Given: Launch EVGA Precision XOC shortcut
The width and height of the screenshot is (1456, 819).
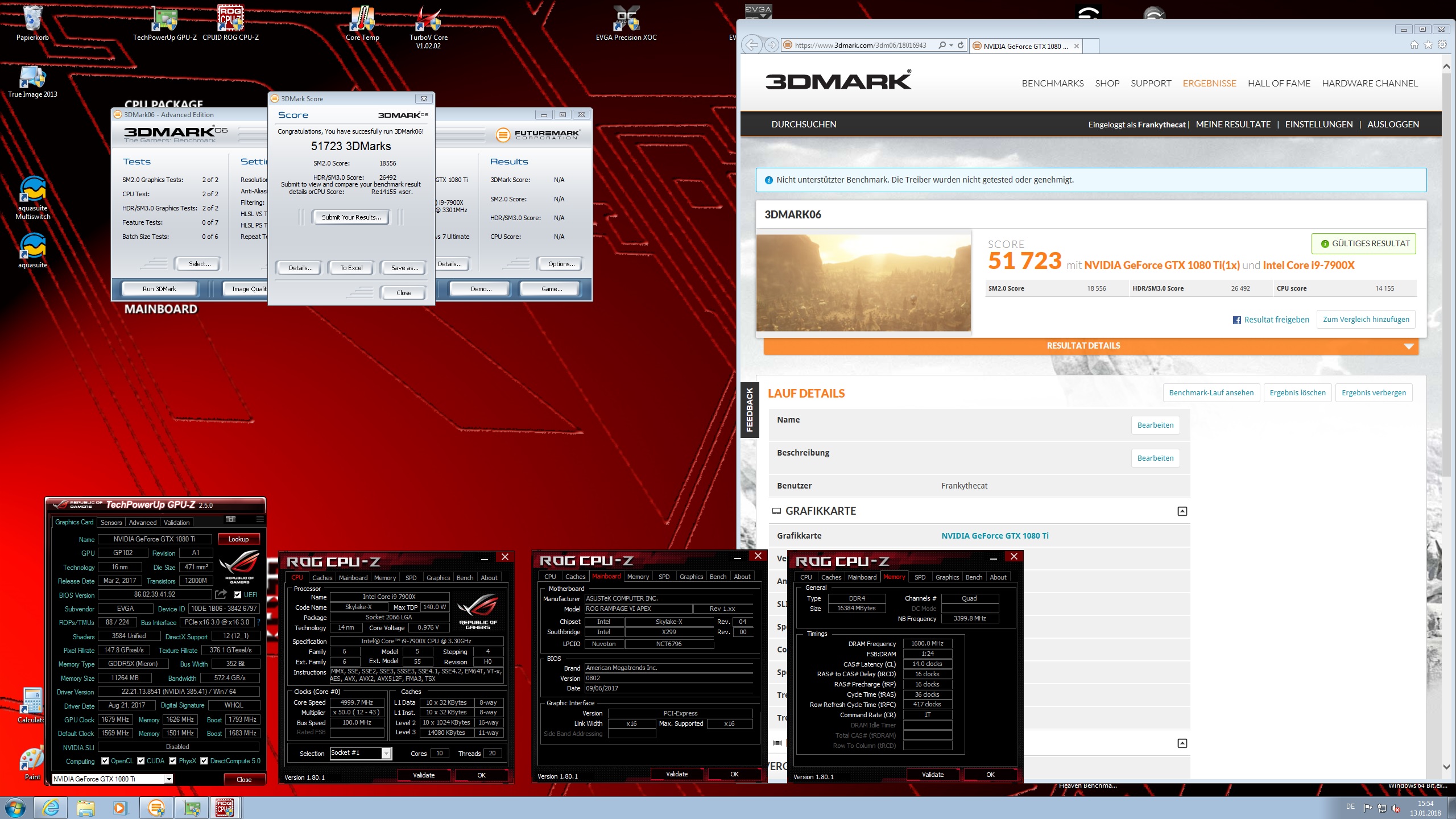Looking at the screenshot, I should click(626, 23).
